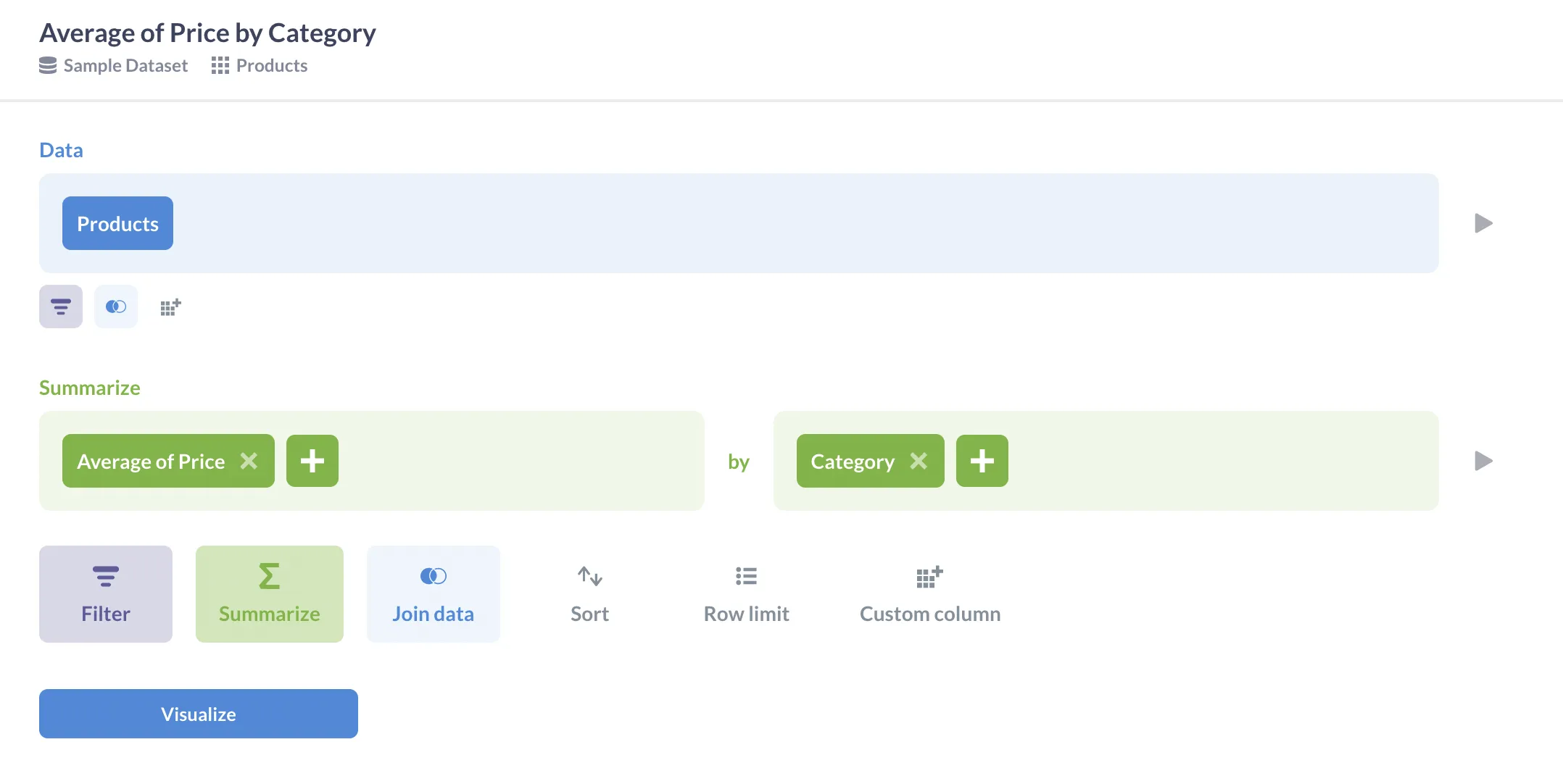Viewport: 1563px width, 784px height.
Task: Preview the Data step results
Action: tap(1483, 223)
